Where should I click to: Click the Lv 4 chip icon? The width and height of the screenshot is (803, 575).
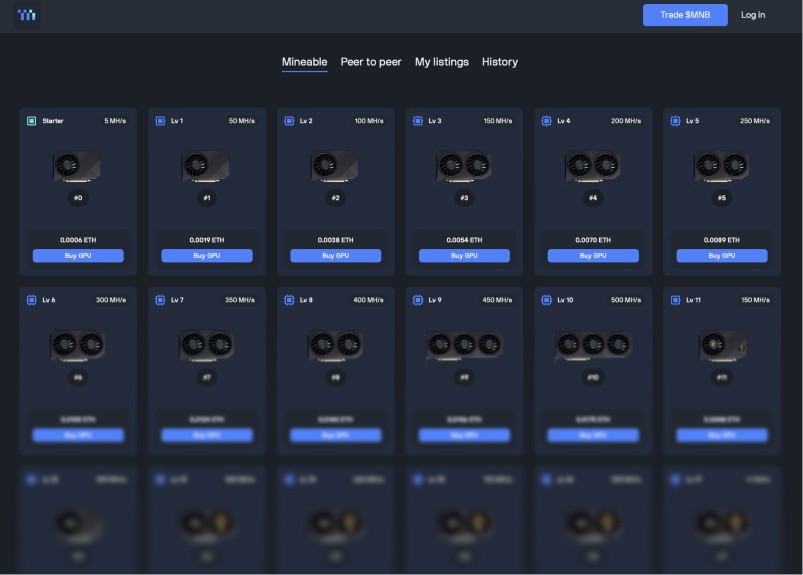546,121
